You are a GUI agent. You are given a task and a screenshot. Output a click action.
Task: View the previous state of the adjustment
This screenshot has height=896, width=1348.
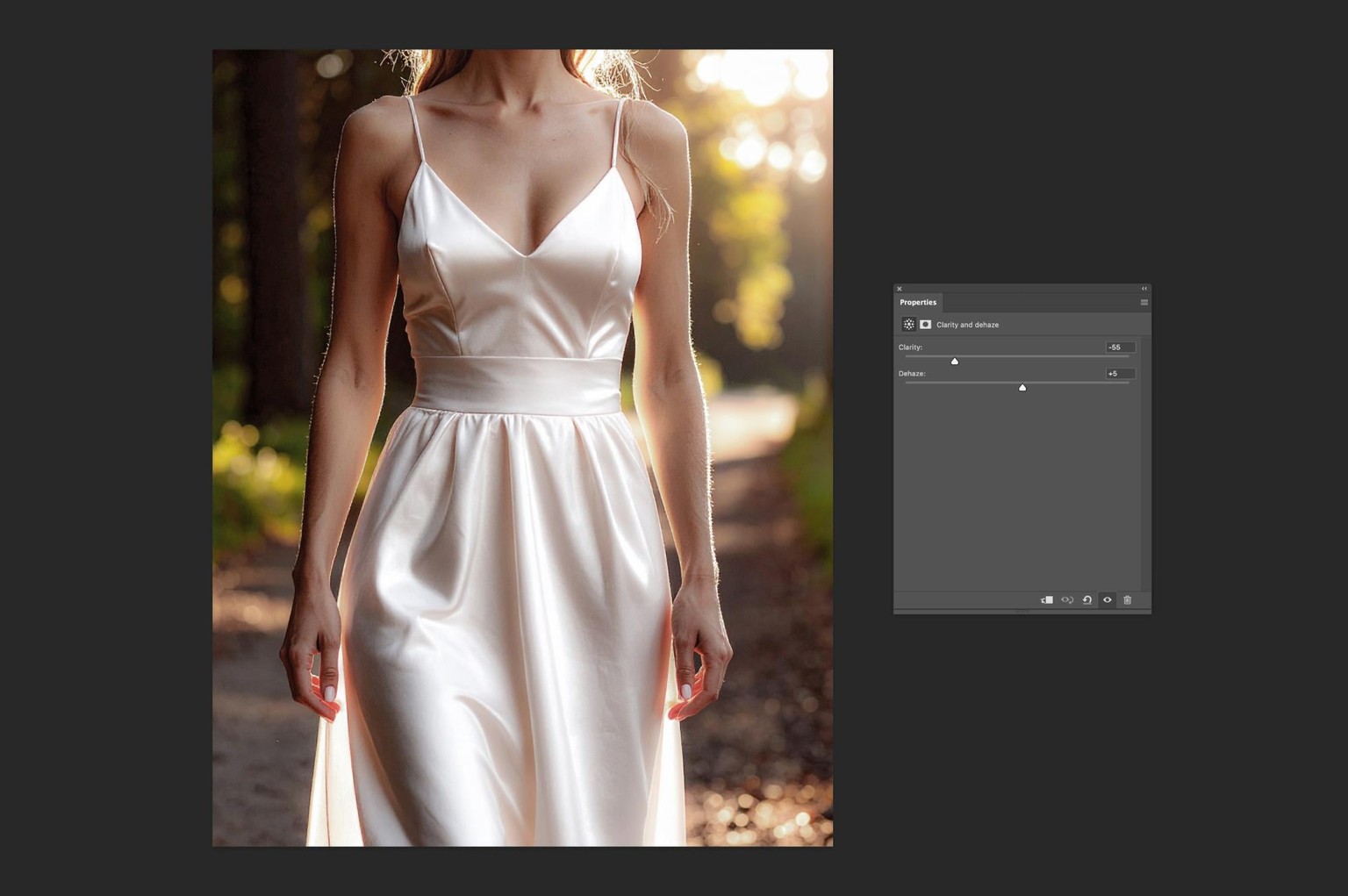(1067, 600)
